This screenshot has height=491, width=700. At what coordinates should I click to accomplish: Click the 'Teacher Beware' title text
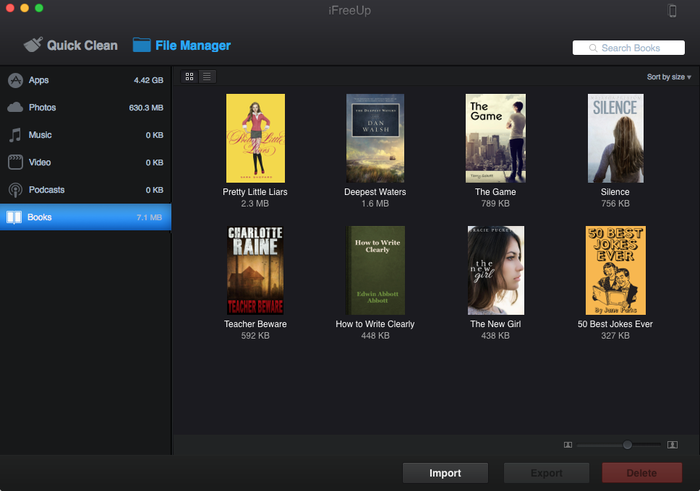[x=255, y=324]
